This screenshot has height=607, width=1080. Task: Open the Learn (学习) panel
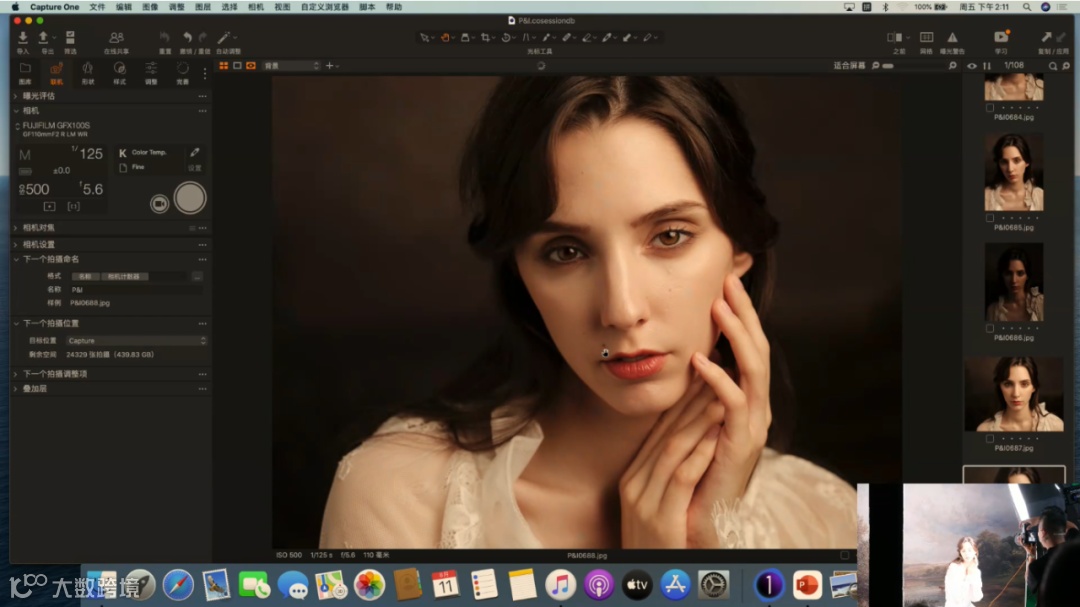click(1001, 37)
